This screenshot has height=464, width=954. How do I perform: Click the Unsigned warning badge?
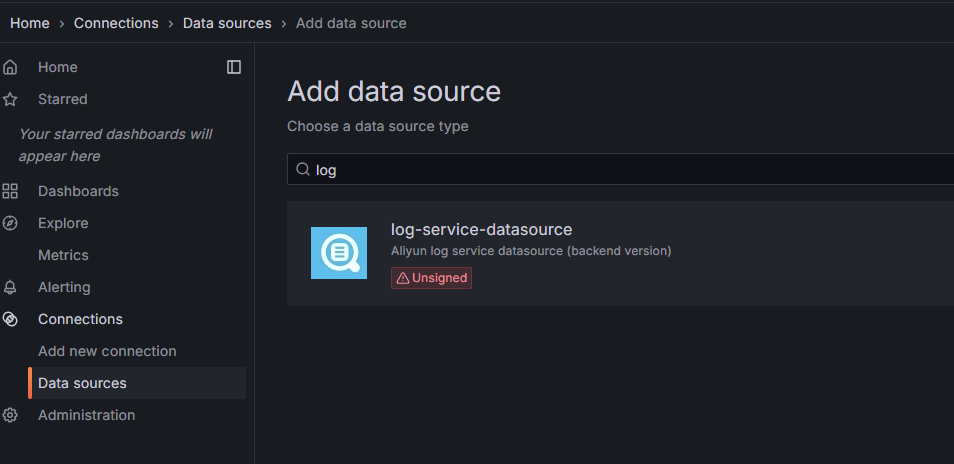tap(431, 278)
